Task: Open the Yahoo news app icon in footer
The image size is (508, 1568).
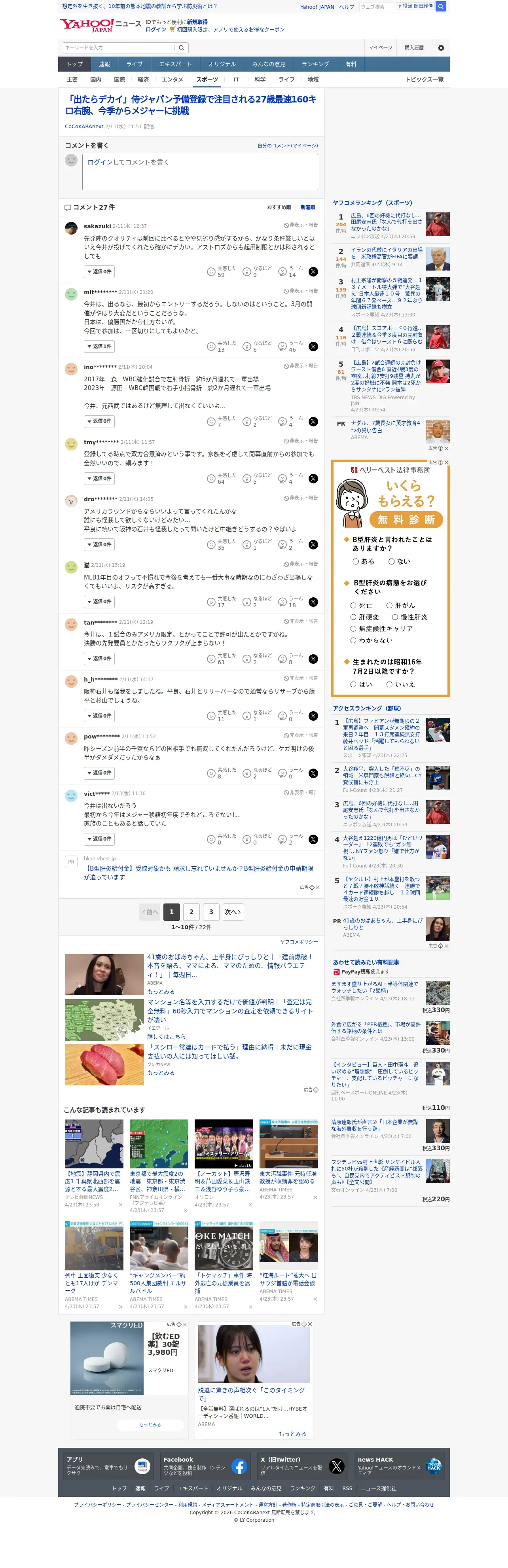Action: pos(142,1466)
